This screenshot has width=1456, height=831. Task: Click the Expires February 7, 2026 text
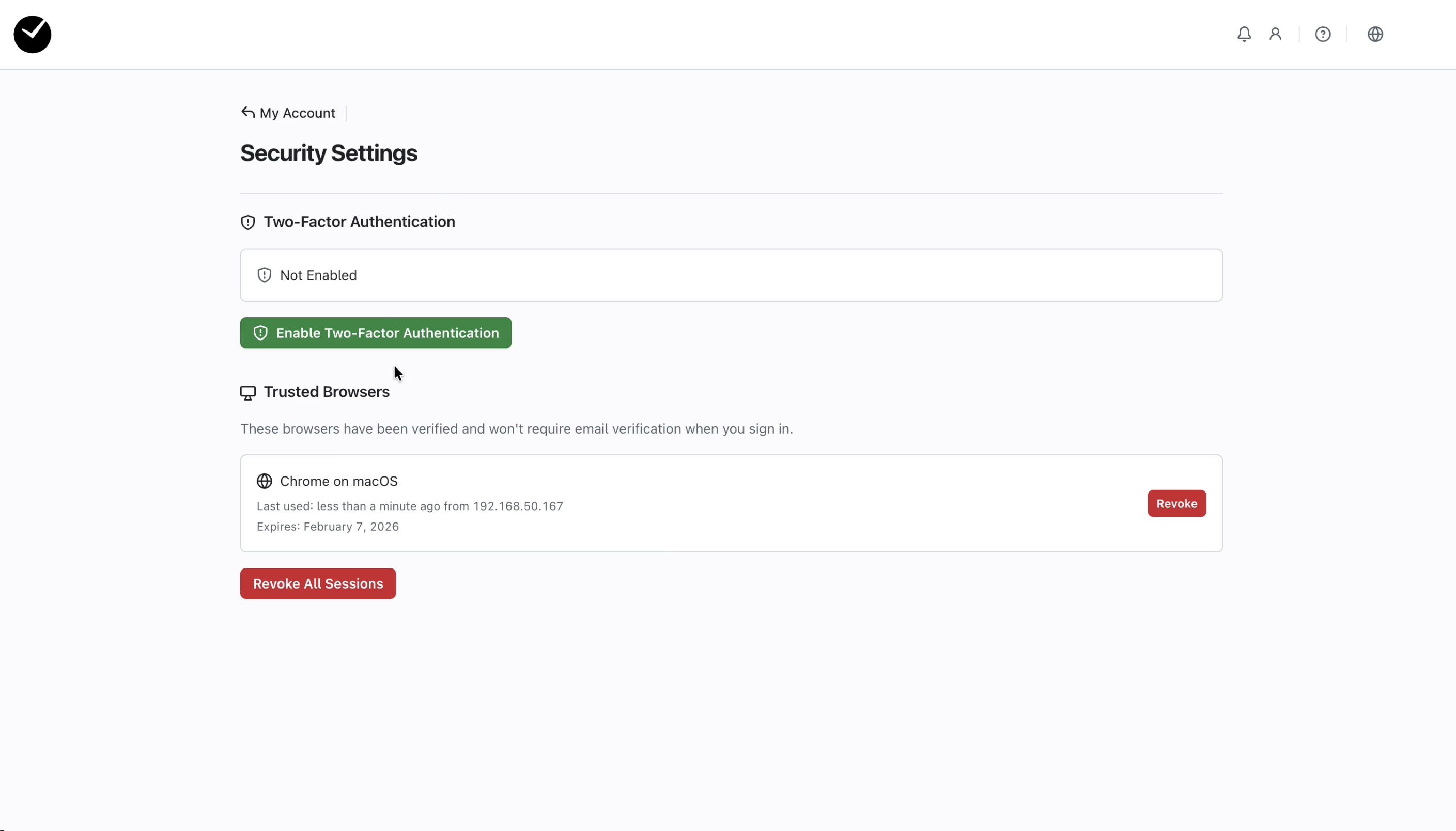coord(328,526)
